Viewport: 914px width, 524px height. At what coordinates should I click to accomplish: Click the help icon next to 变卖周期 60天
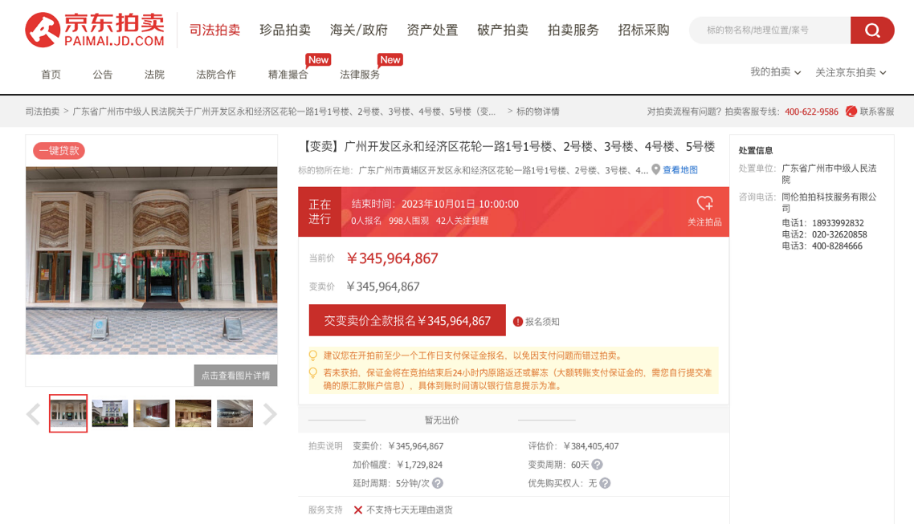click(x=597, y=465)
